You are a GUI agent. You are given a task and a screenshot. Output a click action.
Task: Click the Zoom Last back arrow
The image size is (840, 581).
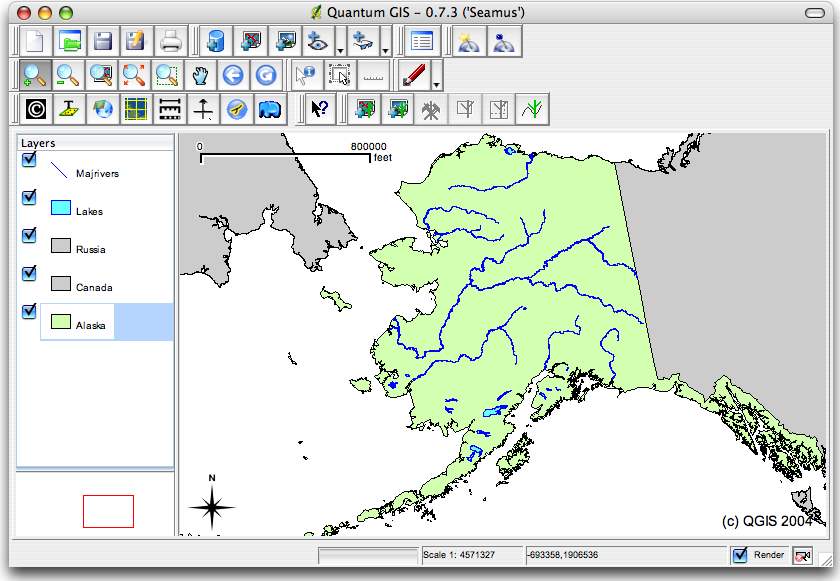click(x=233, y=75)
